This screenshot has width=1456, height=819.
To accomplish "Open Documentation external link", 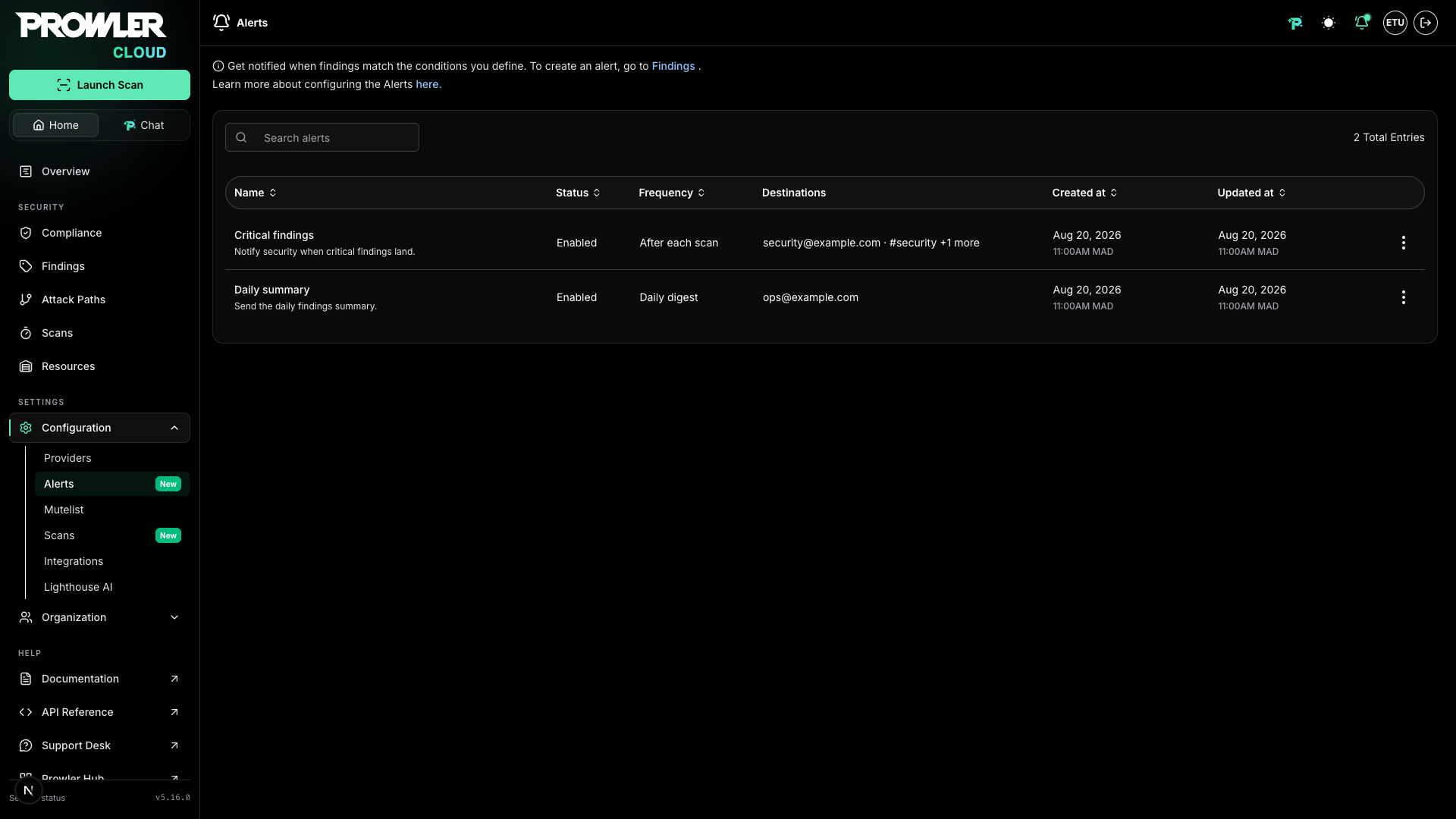I will (x=99, y=679).
